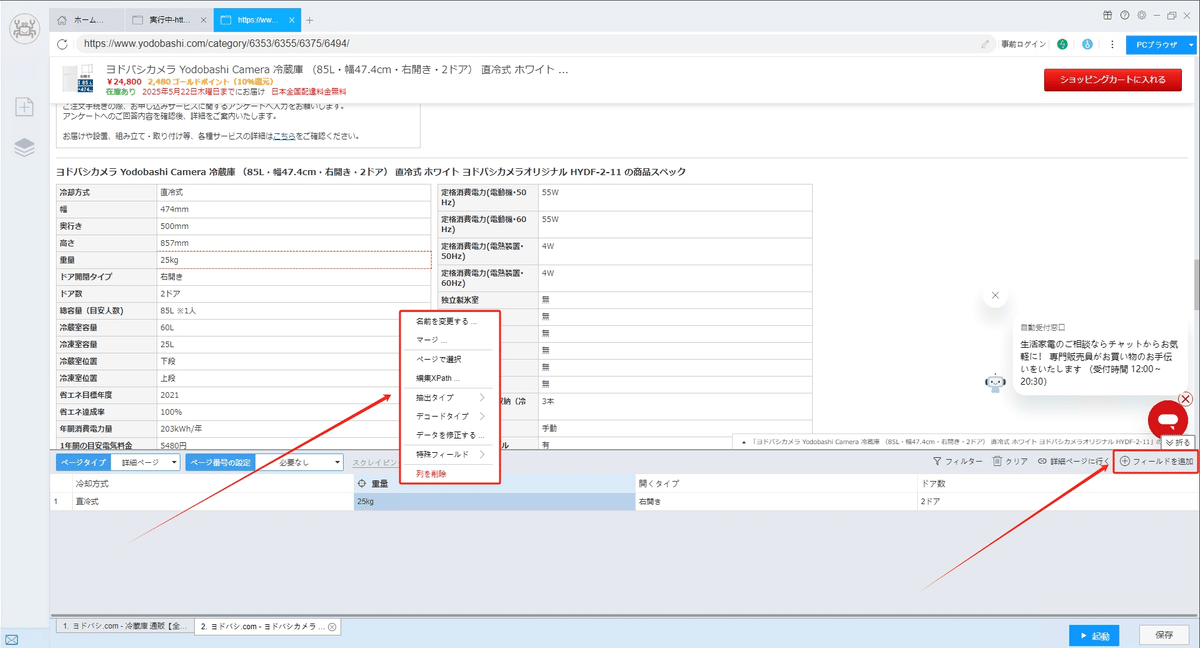Select the 開くタイプ column header
Screen dimensions: 1200x648
[776, 483]
